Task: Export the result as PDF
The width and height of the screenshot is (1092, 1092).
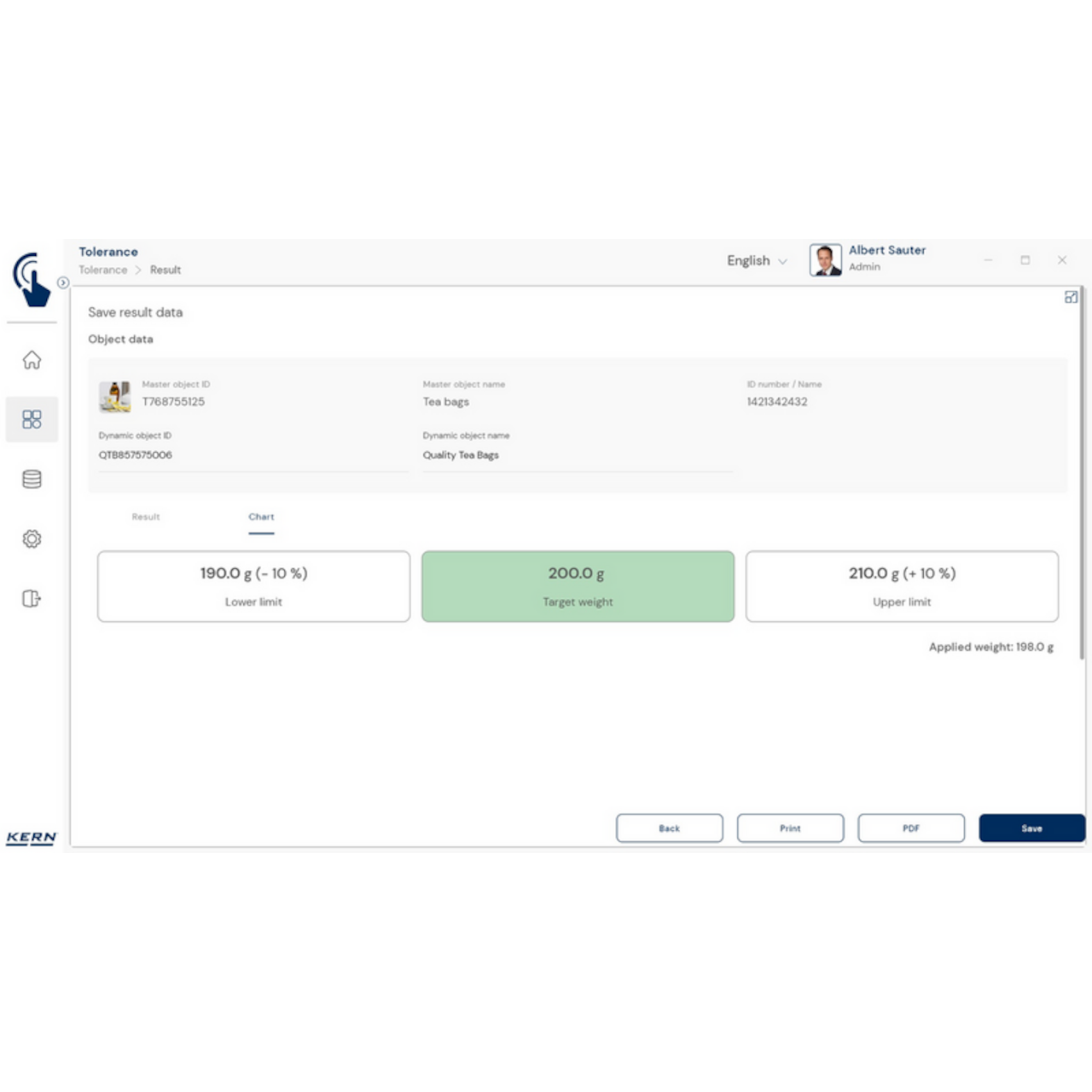Action: click(x=911, y=828)
